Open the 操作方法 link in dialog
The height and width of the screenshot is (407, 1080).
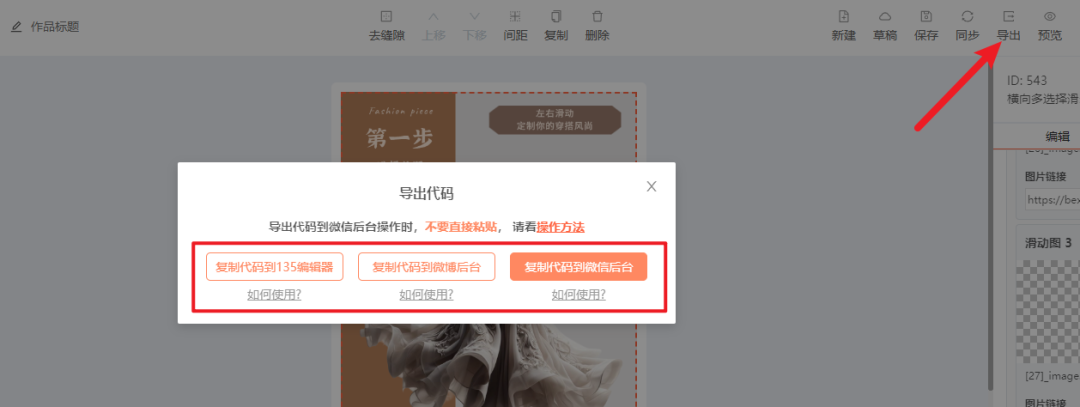point(561,227)
